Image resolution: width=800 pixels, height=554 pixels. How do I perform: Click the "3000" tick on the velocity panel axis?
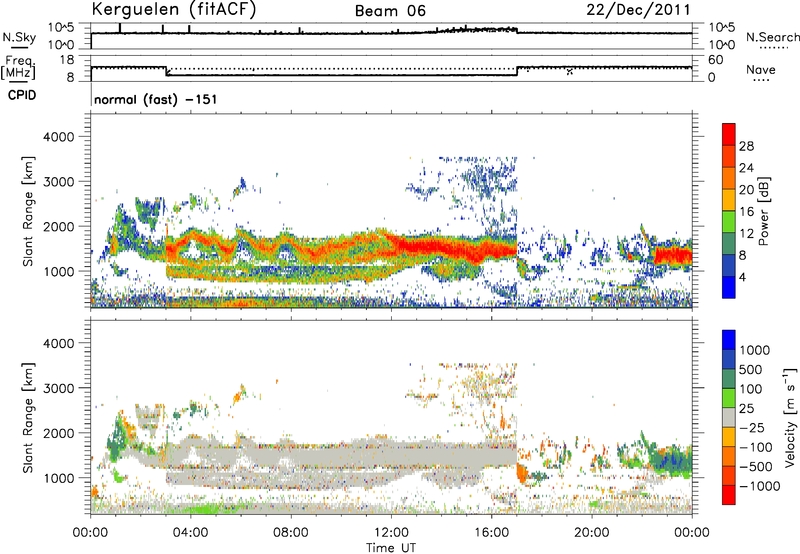(x=58, y=388)
